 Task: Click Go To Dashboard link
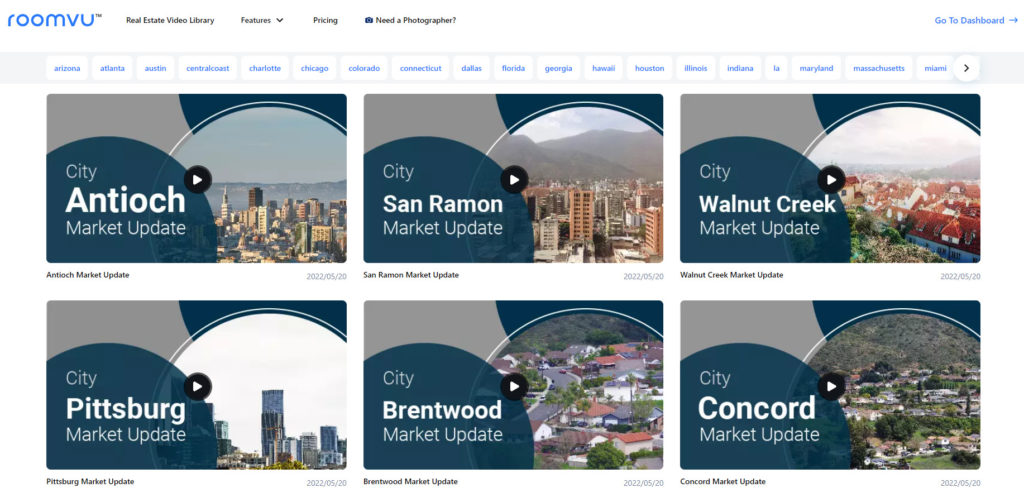(x=975, y=20)
